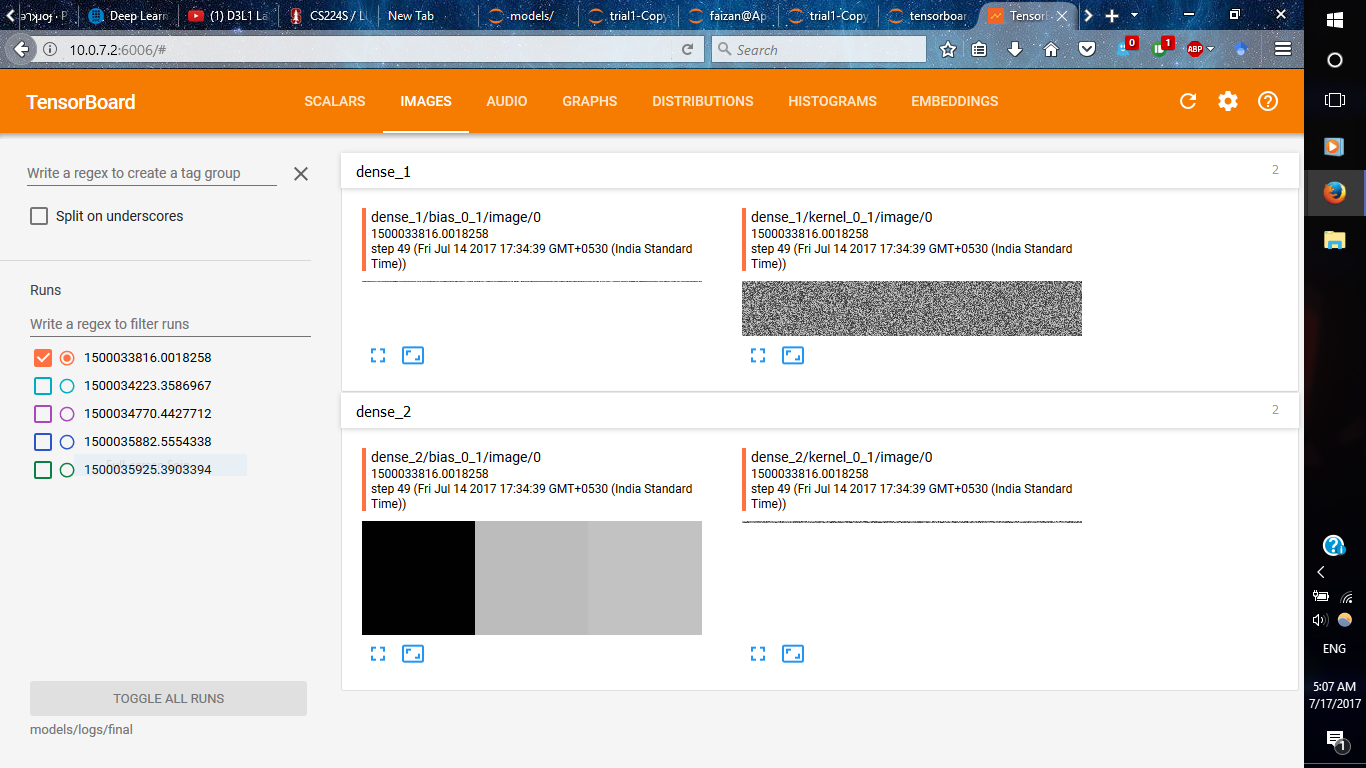Open Task View in the taskbar

pos(1335,100)
